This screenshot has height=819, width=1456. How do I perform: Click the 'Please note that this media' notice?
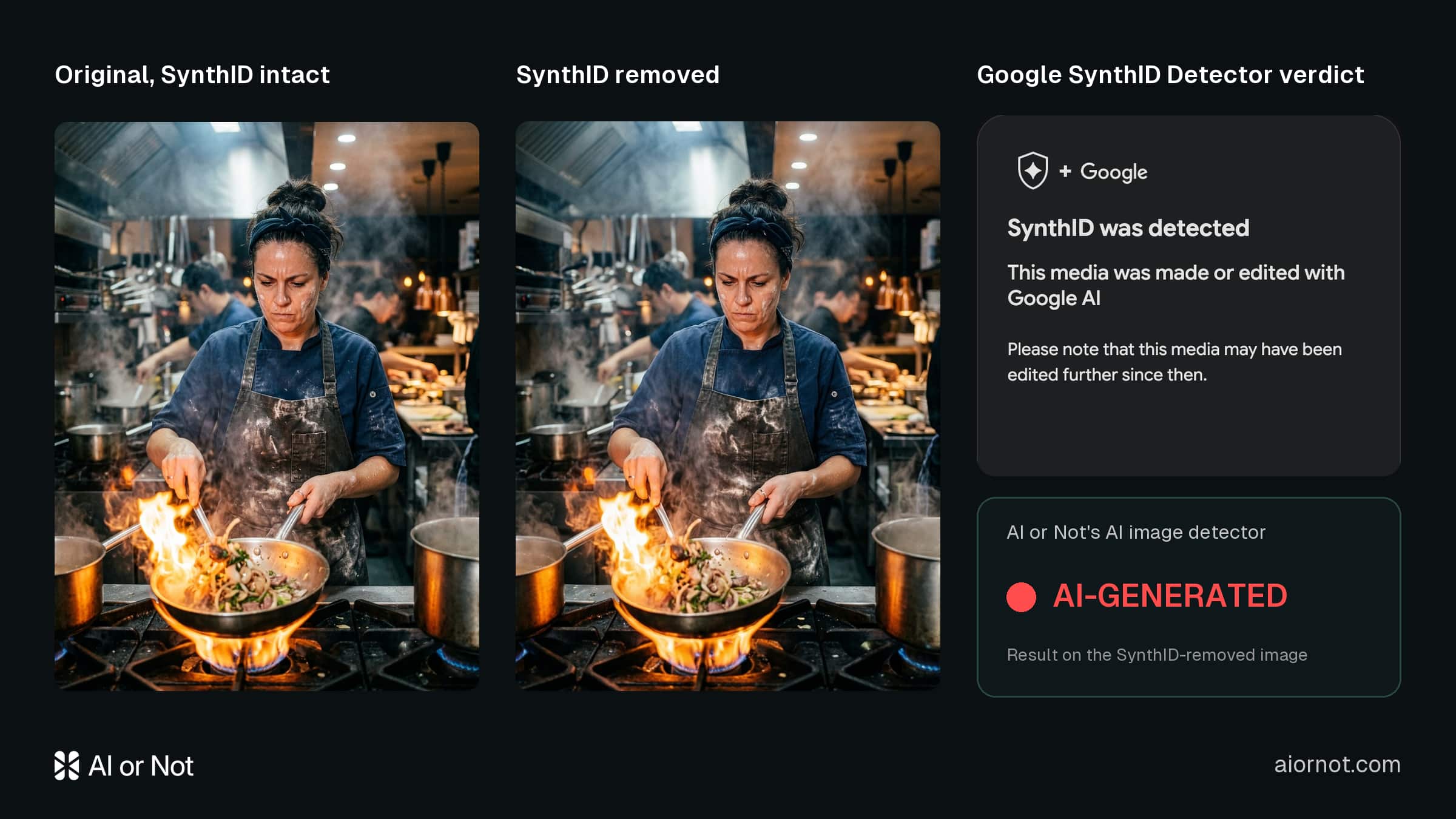(x=1175, y=362)
